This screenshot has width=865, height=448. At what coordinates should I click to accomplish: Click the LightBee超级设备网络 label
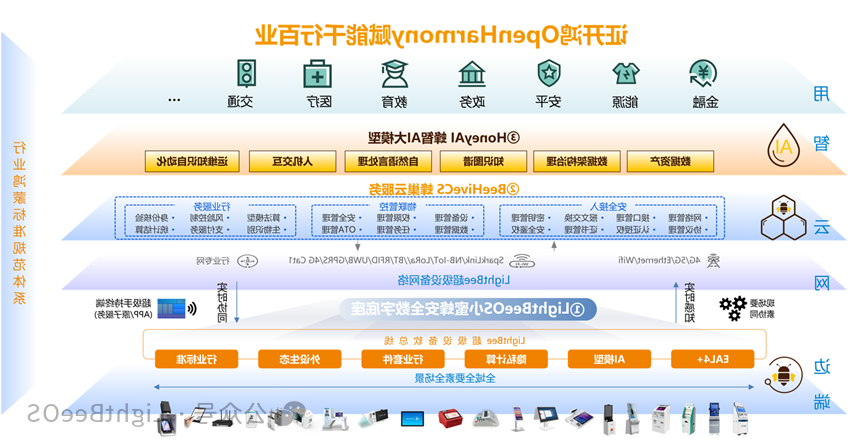point(454,280)
